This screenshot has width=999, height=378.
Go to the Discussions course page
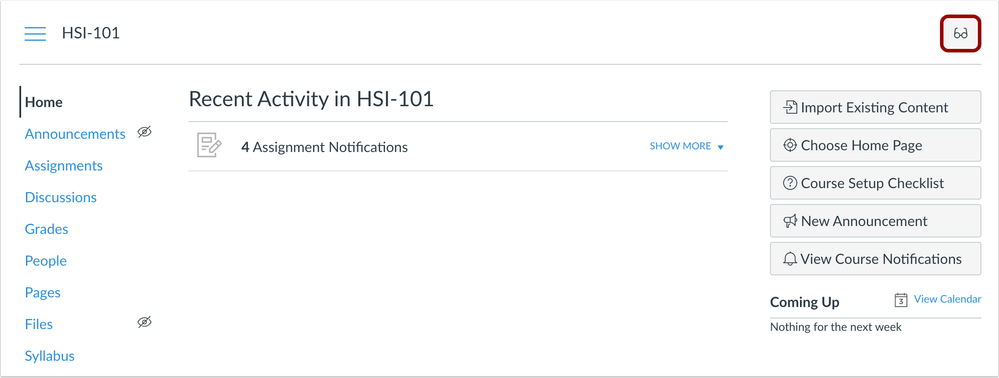pyautogui.click(x=61, y=198)
